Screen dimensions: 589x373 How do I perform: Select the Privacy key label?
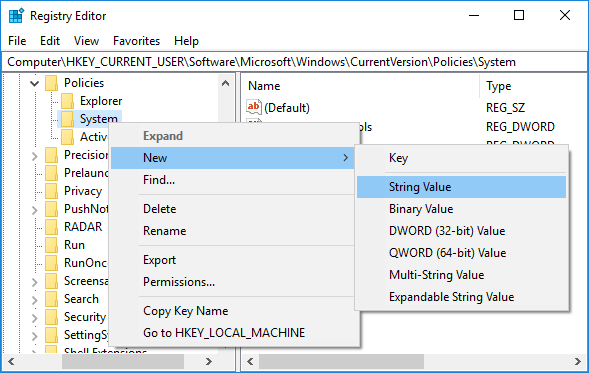83,191
